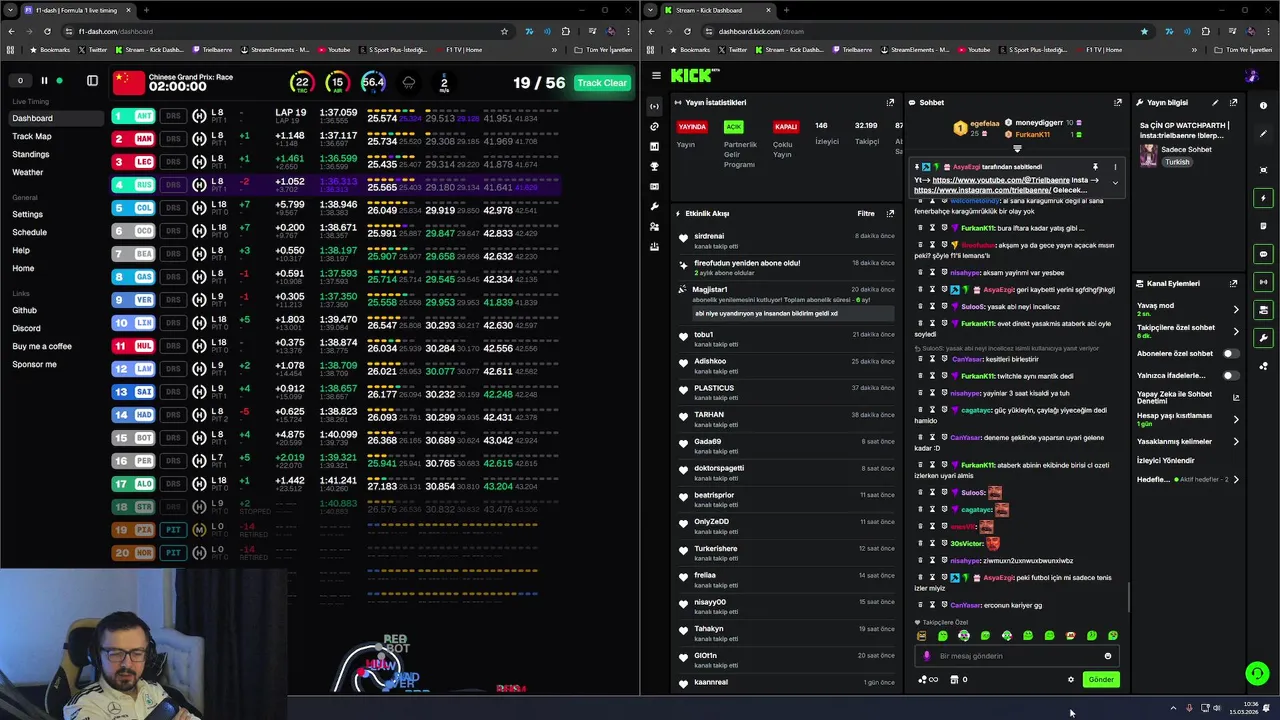Open Weather in f1-dash sidebar

28,172
